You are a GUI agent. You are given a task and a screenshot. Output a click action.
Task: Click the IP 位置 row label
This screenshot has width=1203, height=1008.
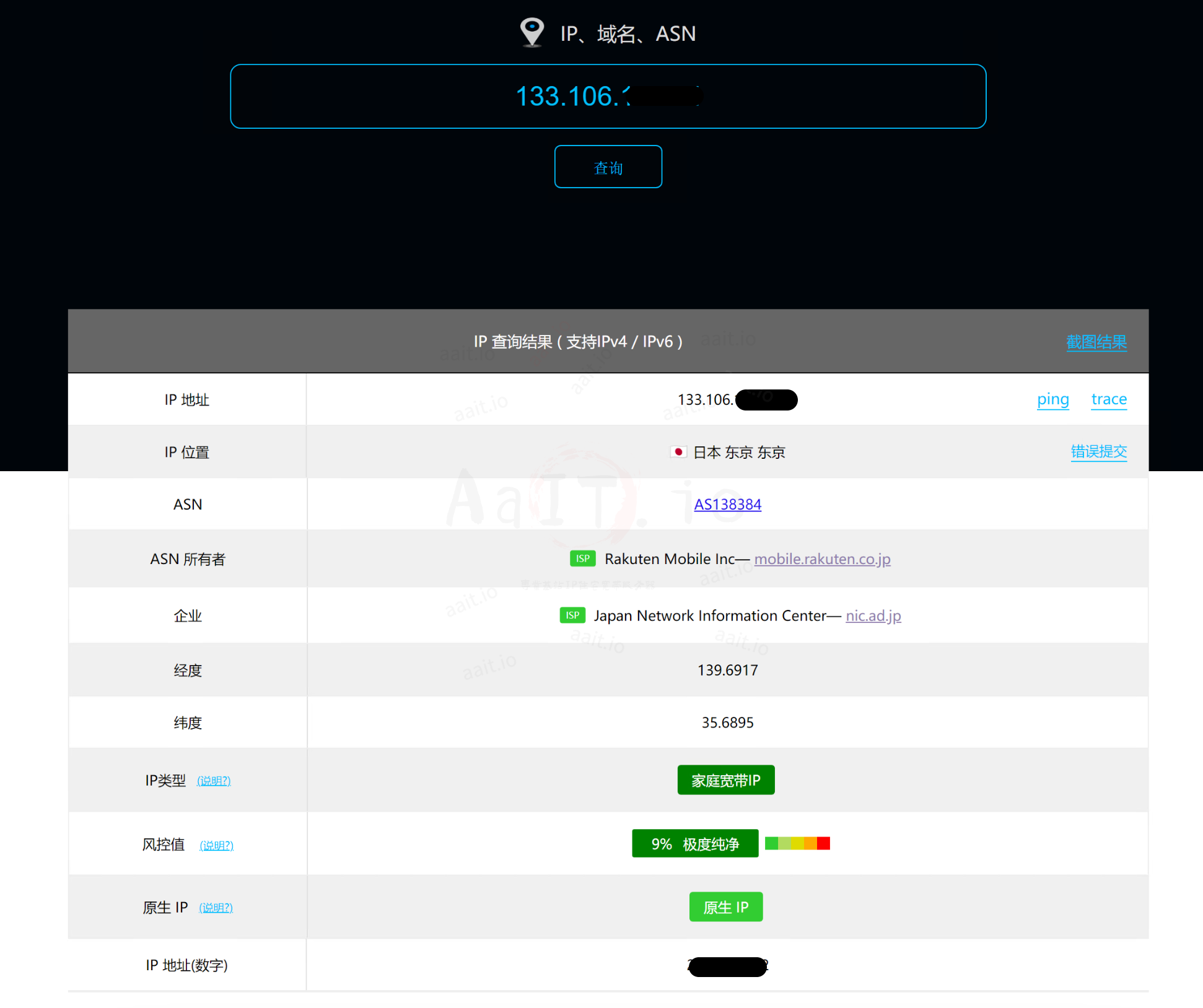[x=187, y=453]
